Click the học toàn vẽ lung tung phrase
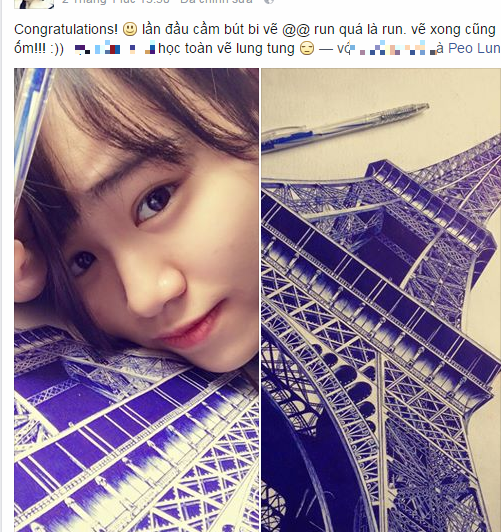 226,49
